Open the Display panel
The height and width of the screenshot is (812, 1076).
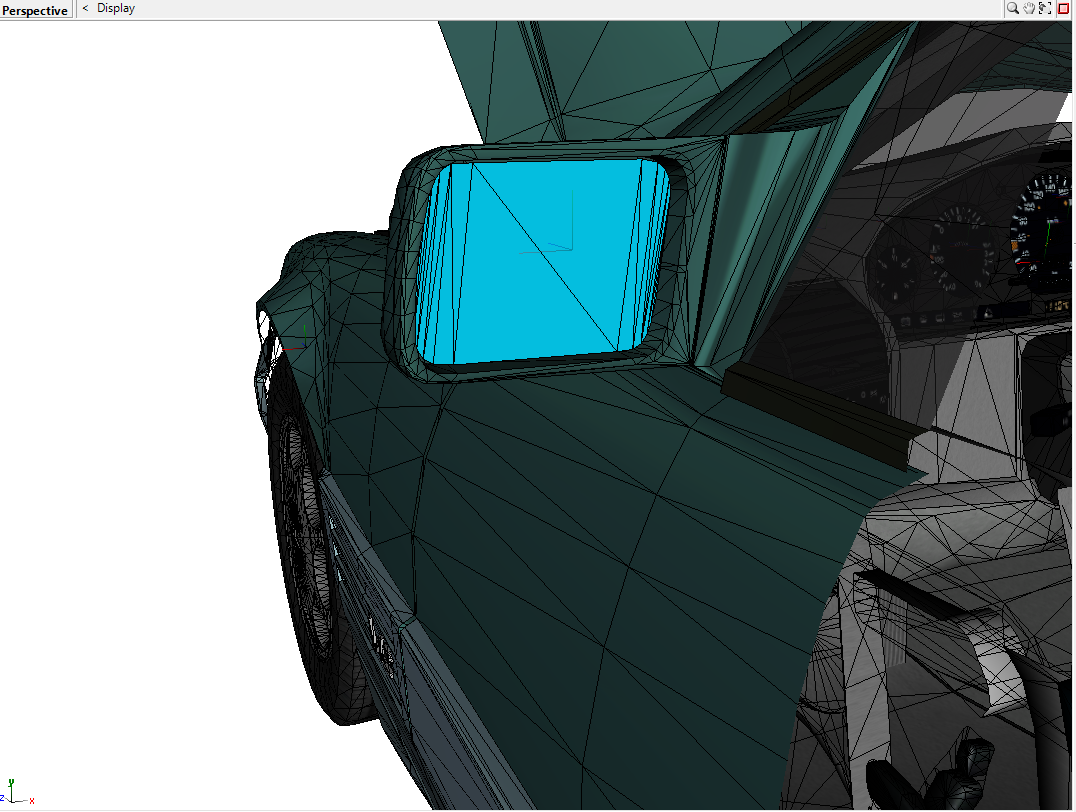[x=115, y=8]
